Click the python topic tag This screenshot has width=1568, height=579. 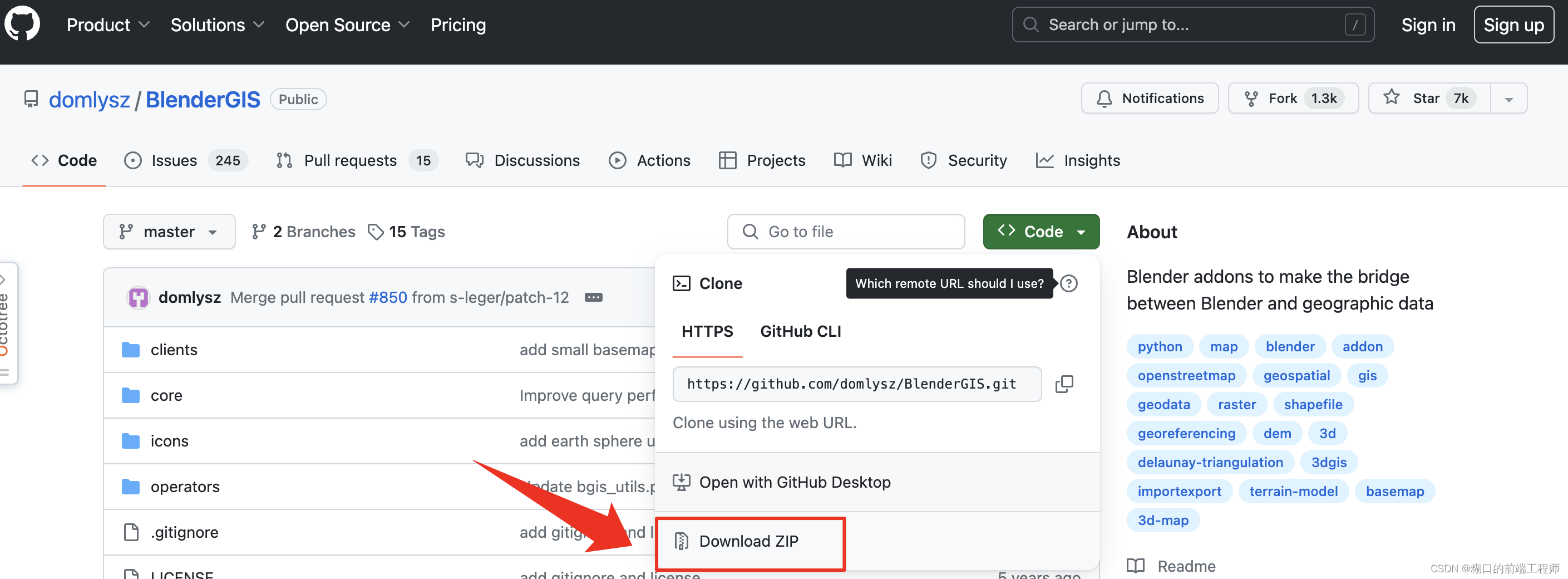[x=1160, y=347]
